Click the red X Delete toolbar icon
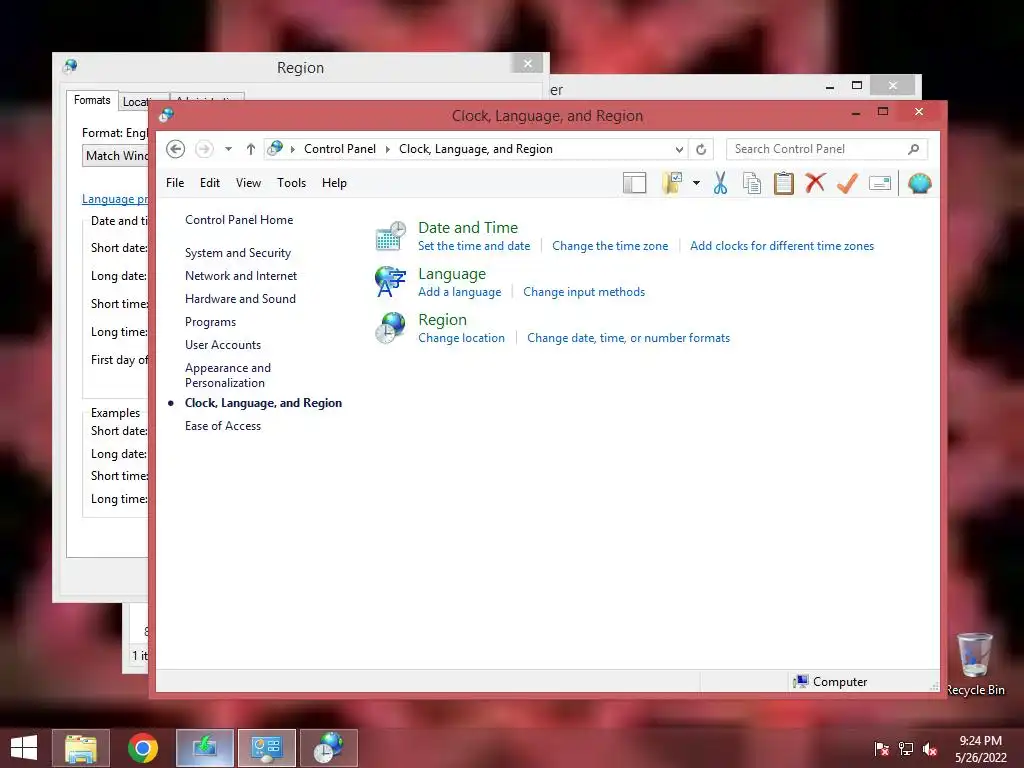 pos(815,183)
